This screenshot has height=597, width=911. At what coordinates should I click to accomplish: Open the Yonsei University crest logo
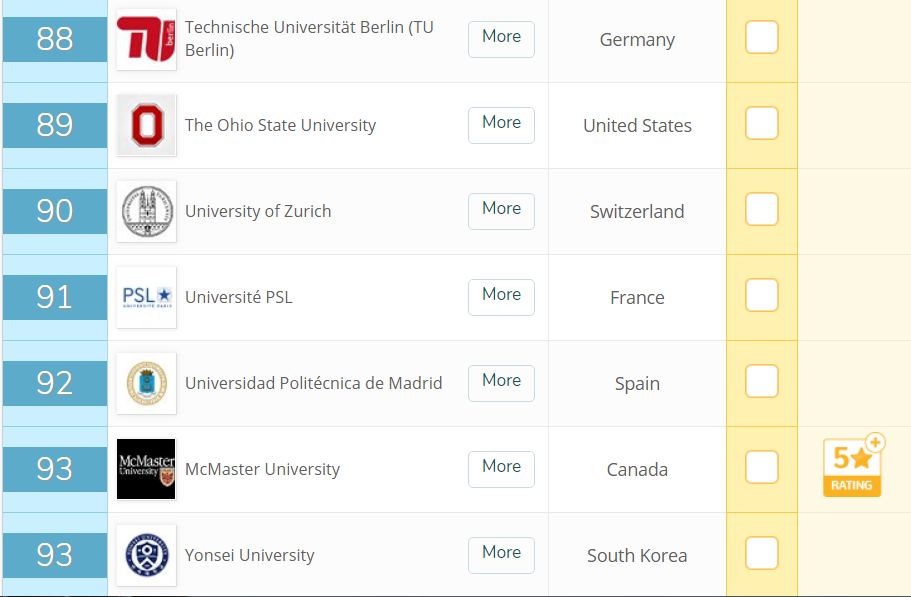pos(146,555)
